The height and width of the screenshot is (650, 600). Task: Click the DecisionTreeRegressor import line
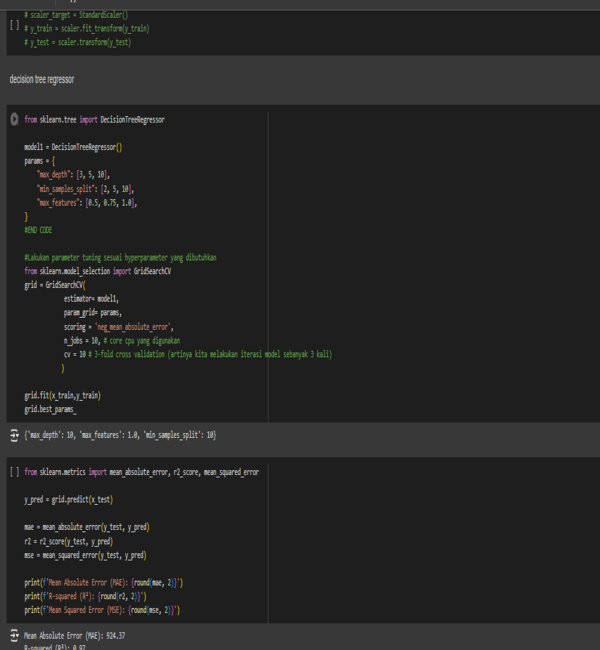click(x=95, y=119)
